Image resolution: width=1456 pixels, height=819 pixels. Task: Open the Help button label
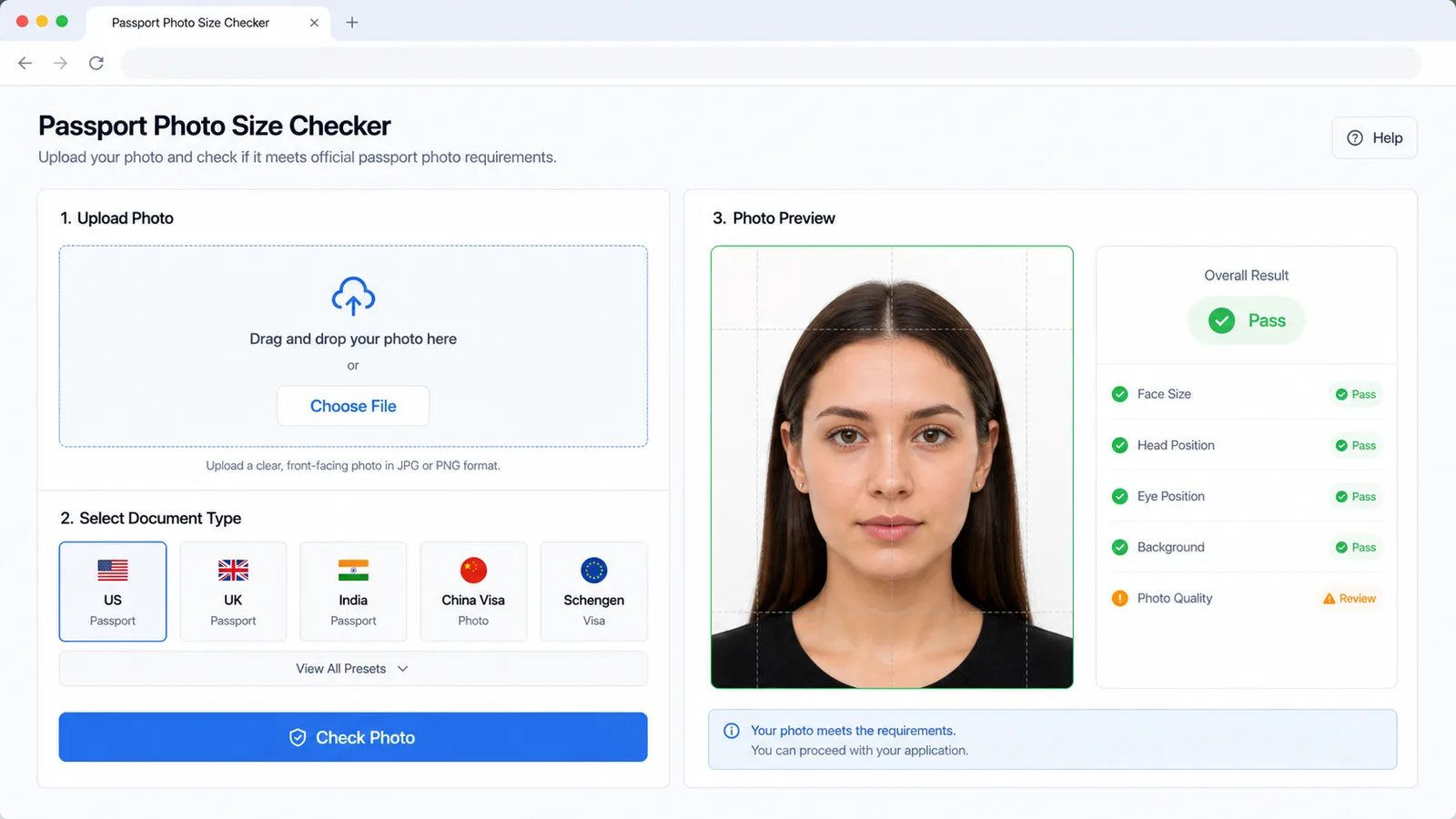[1387, 137]
